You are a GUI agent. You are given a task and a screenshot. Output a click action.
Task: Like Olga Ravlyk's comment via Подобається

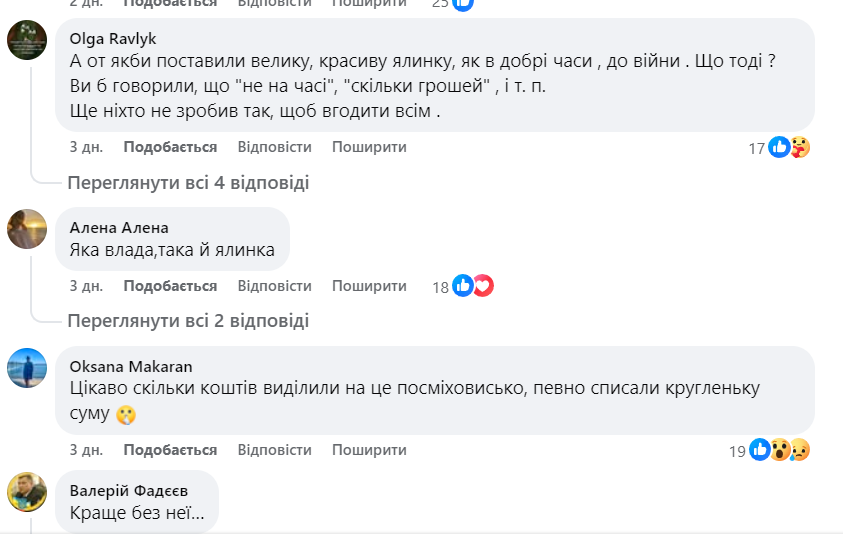170,147
